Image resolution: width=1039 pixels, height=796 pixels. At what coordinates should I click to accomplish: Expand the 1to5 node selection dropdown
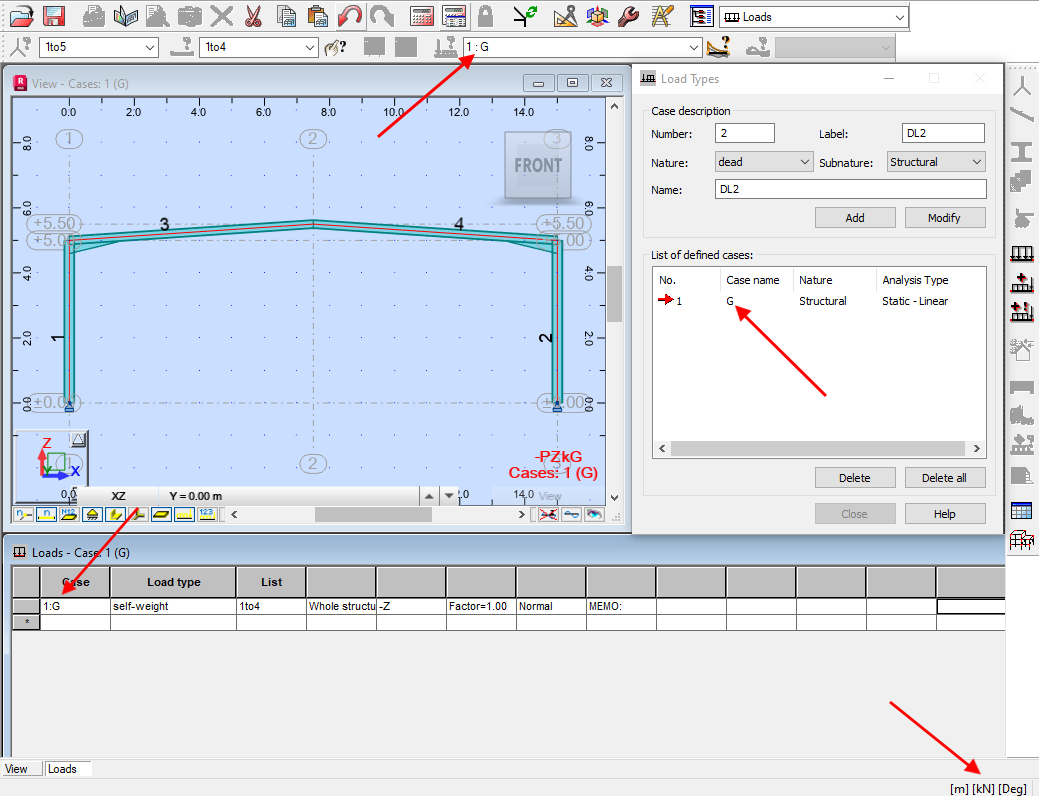click(150, 48)
